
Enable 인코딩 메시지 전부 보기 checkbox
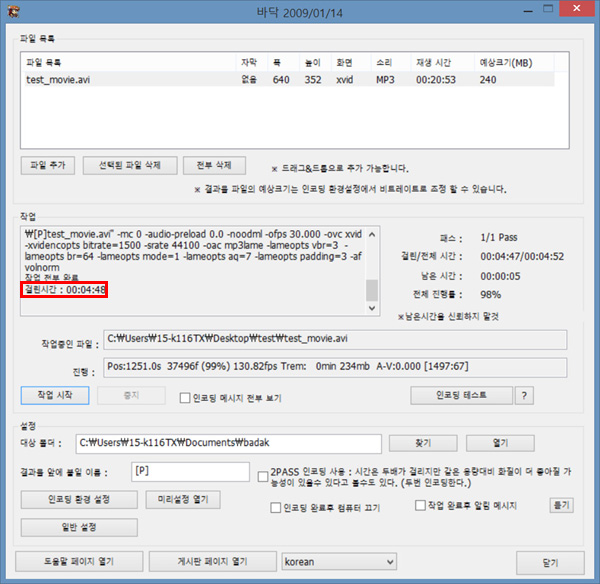[x=184, y=397]
